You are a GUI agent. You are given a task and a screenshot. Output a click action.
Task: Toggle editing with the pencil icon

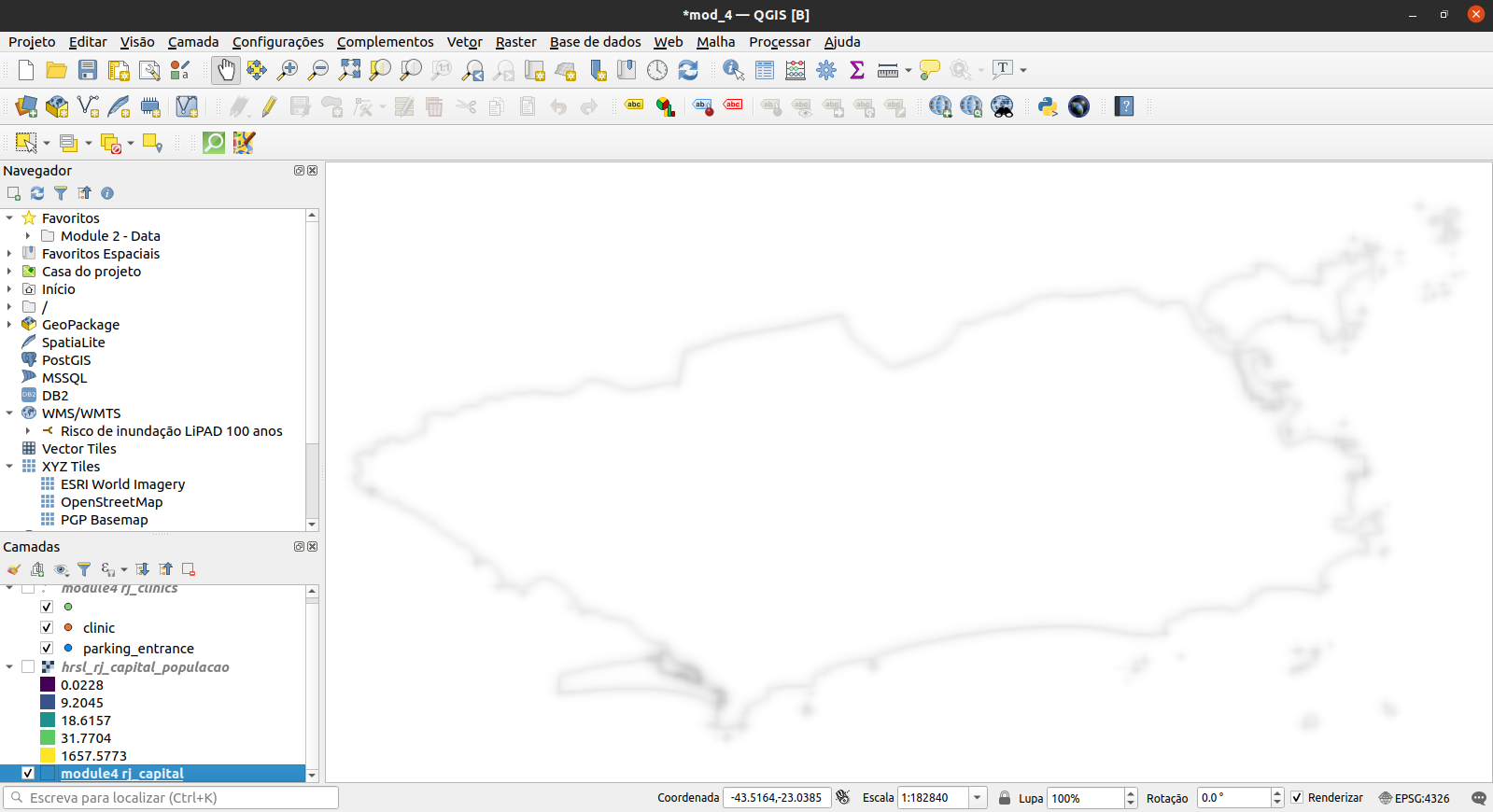(x=269, y=106)
